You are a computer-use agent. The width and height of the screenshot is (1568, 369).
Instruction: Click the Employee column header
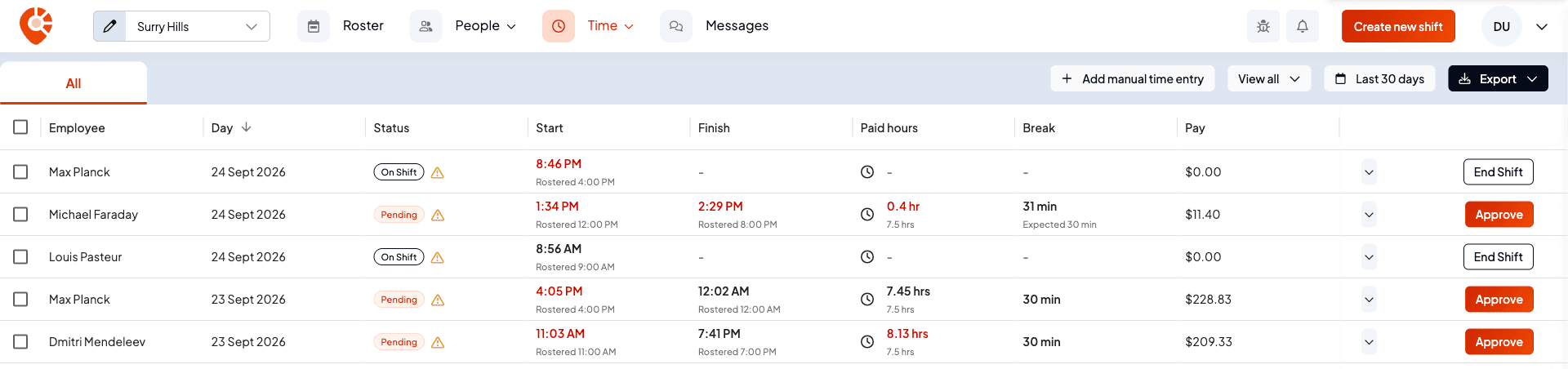click(x=77, y=128)
